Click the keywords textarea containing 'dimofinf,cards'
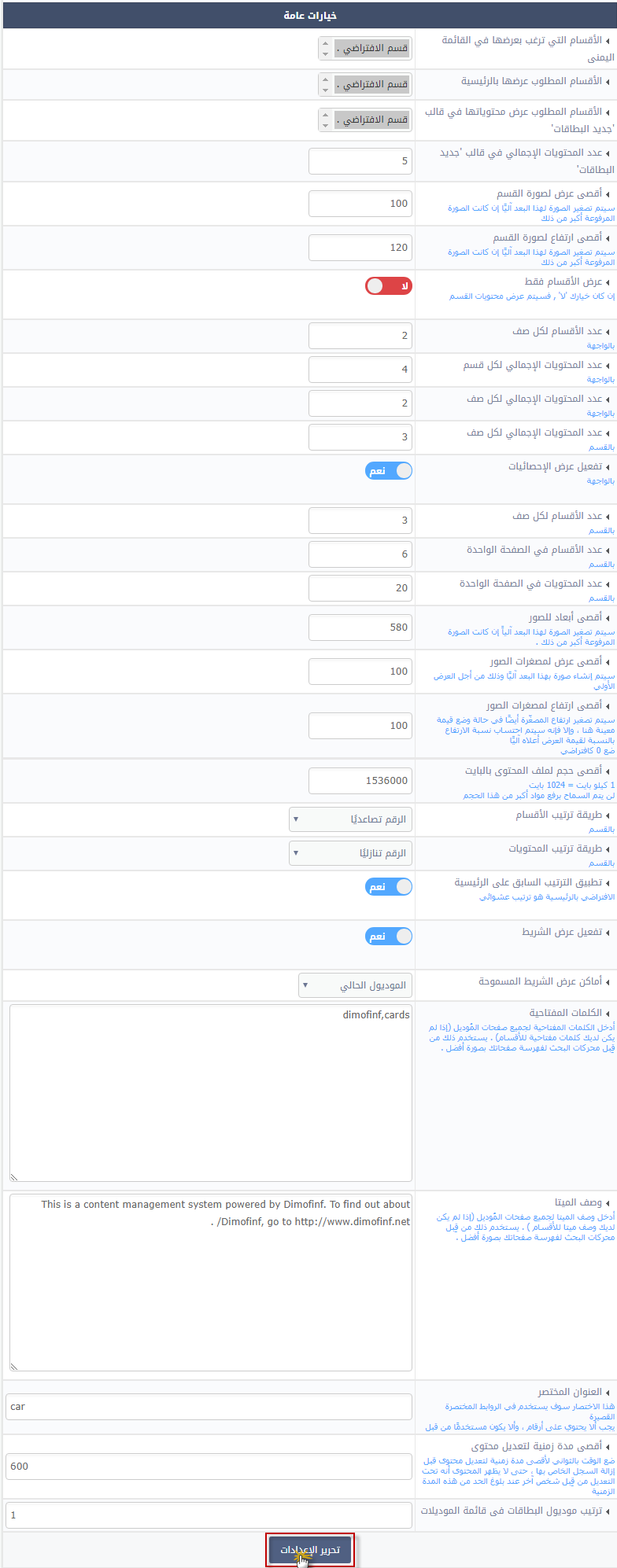Image resolution: width=617 pixels, height=1568 pixels. (211, 1093)
